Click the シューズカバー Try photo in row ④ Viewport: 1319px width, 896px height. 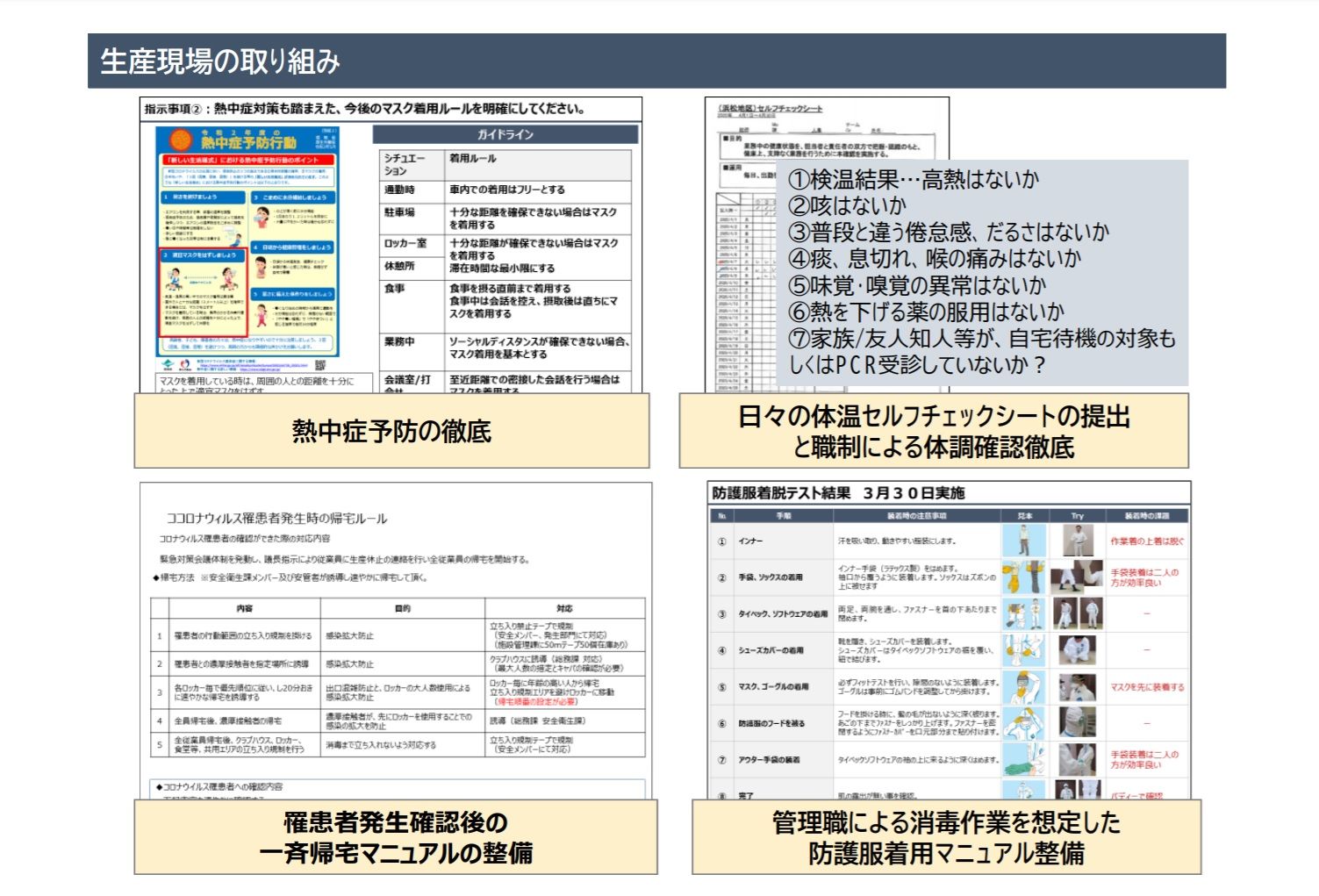[x=1076, y=650]
